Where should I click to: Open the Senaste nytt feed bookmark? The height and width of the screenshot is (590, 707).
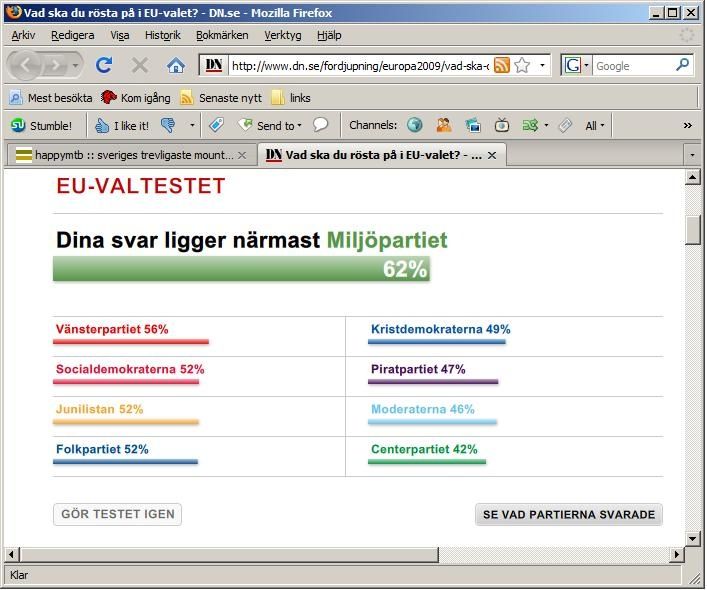click(221, 98)
